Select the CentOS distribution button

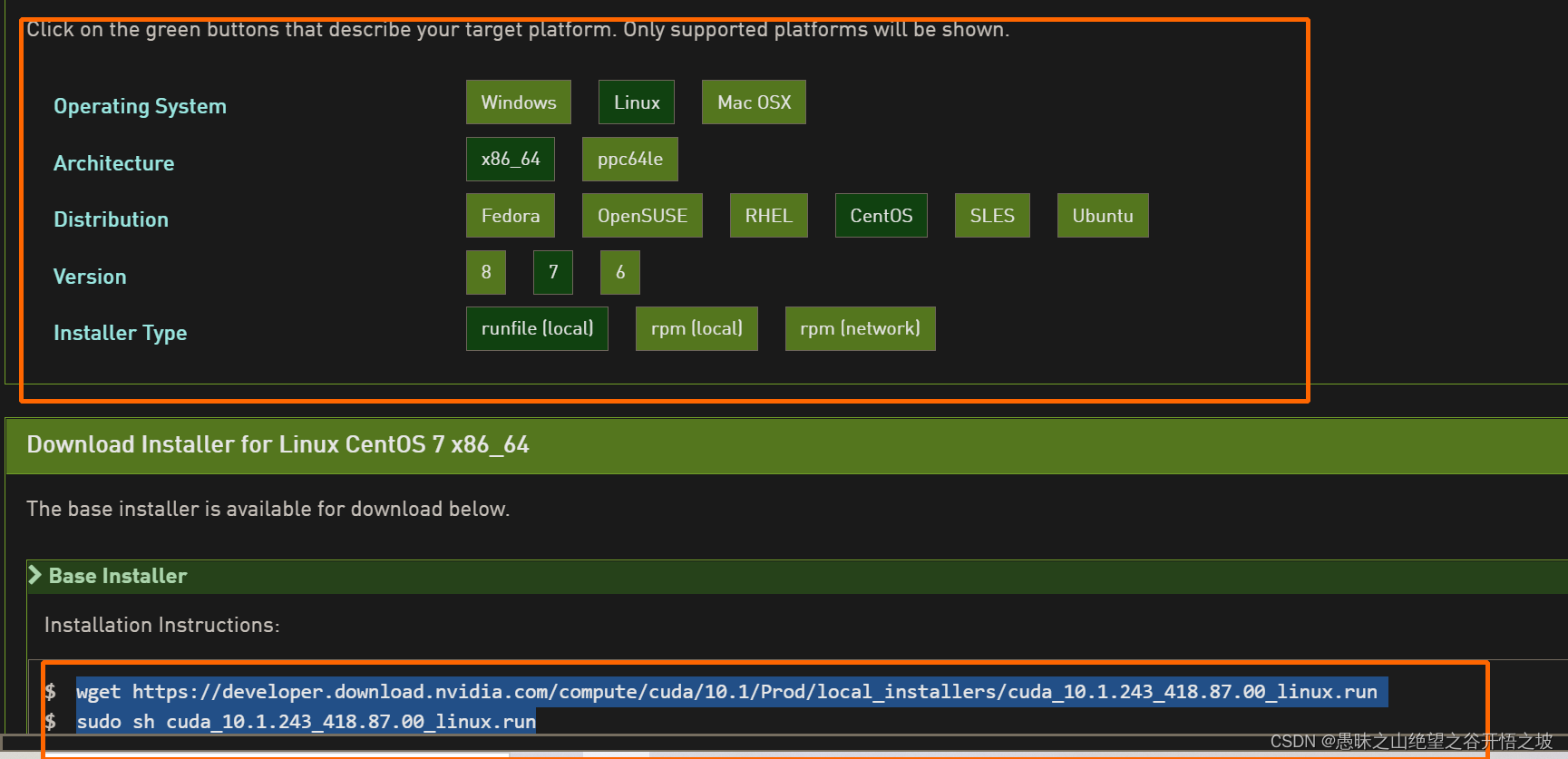click(x=881, y=216)
